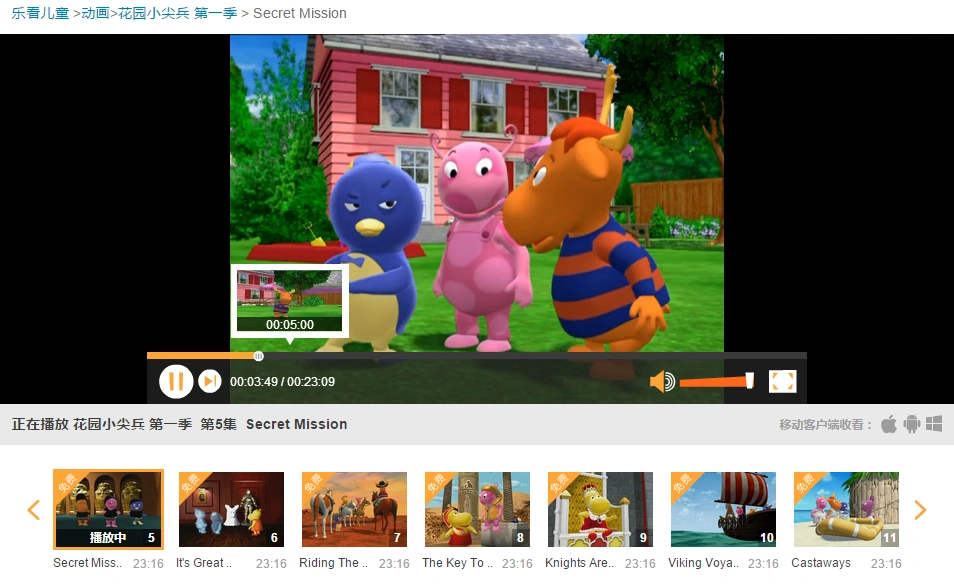954x588 pixels.
Task: Play episode 6 It's Great thumbnail
Action: (231, 509)
